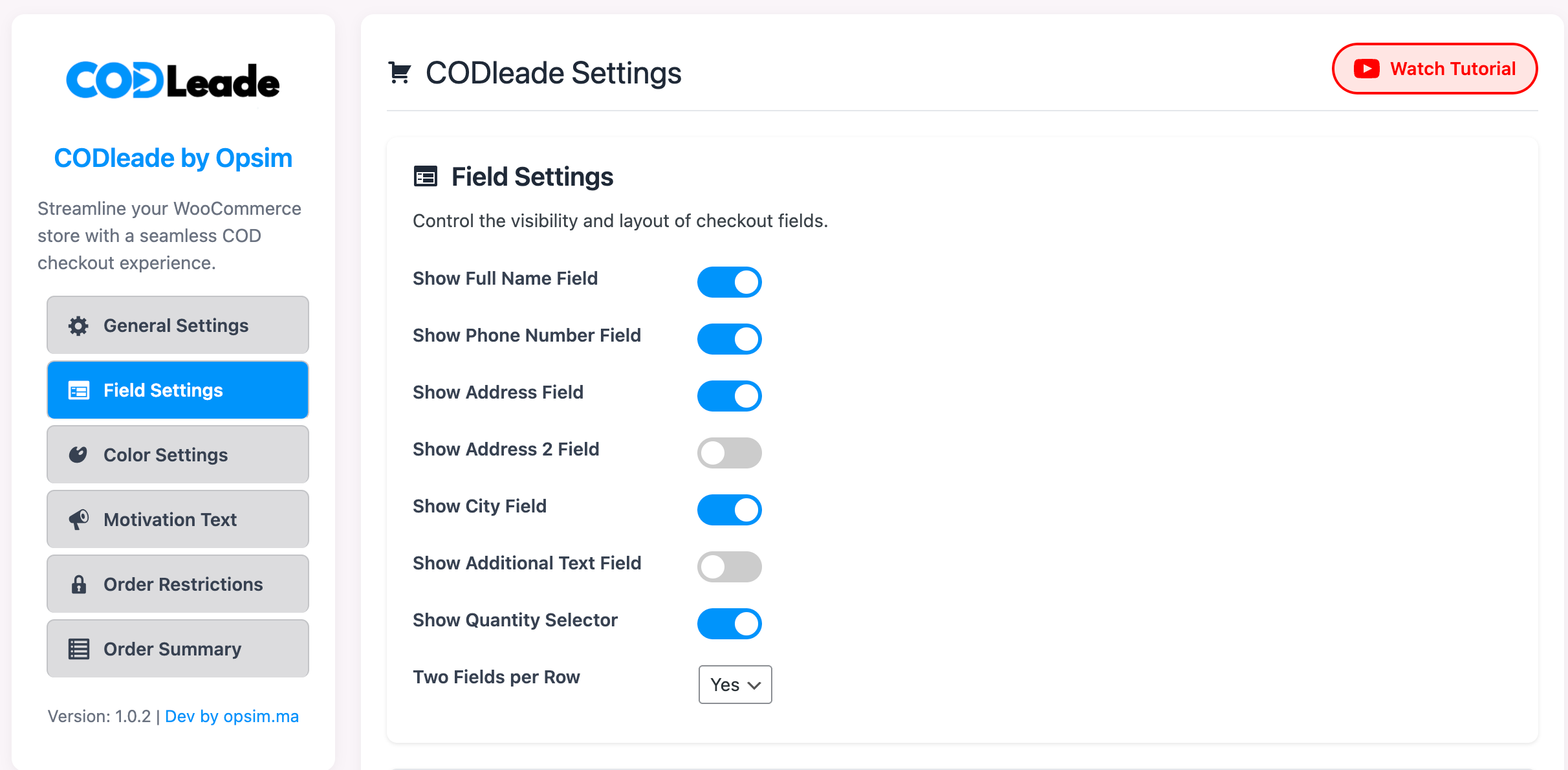
Task: Click the gear icon beside General Settings
Action: coord(78,325)
